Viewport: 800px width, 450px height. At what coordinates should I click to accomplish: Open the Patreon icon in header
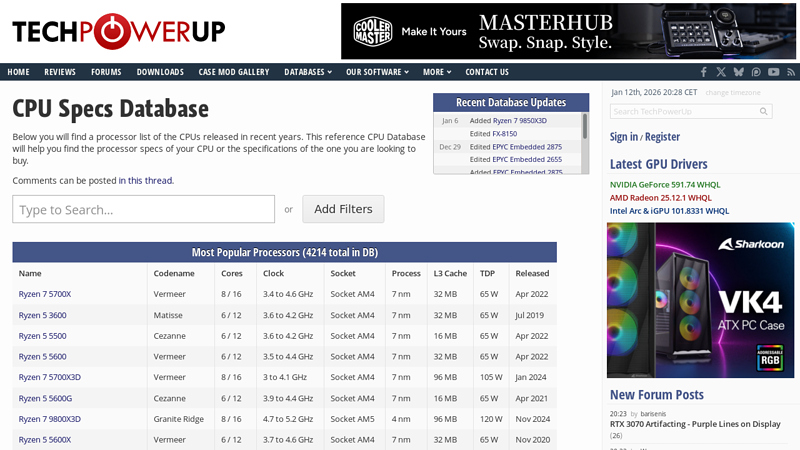[756, 72]
